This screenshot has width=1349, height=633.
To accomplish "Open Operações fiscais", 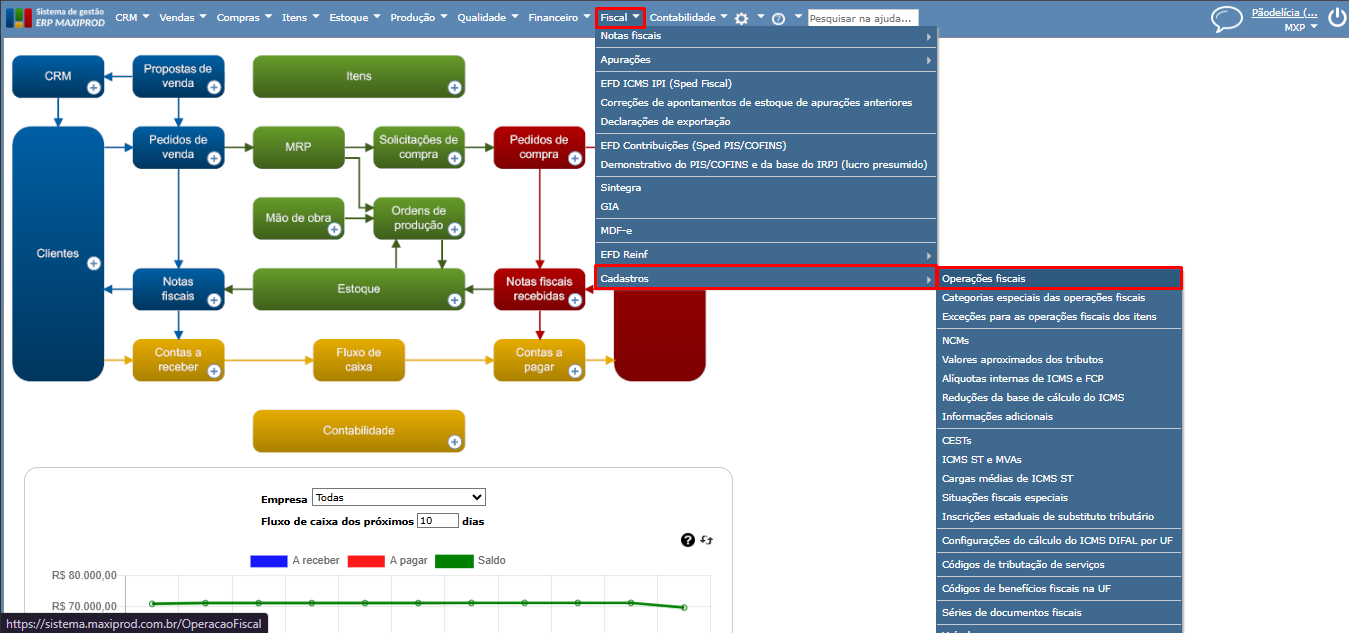I will [x=1059, y=278].
